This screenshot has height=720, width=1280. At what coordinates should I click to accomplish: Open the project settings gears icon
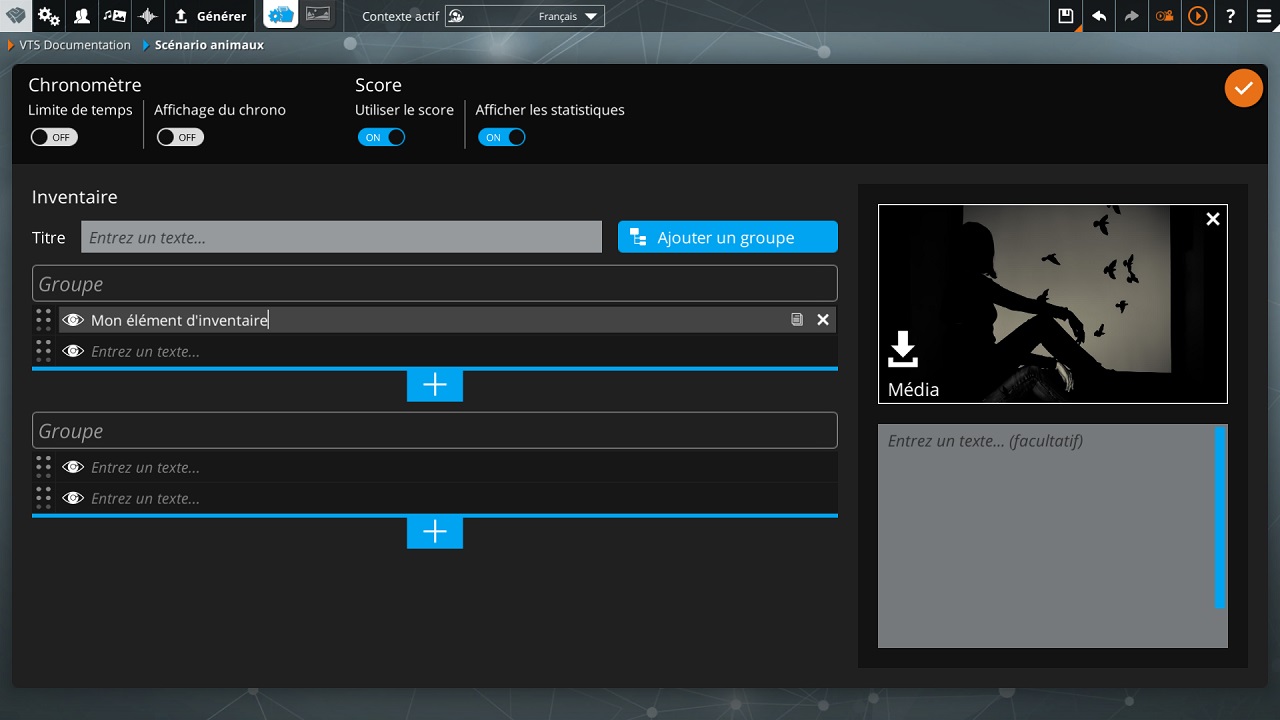pos(48,15)
